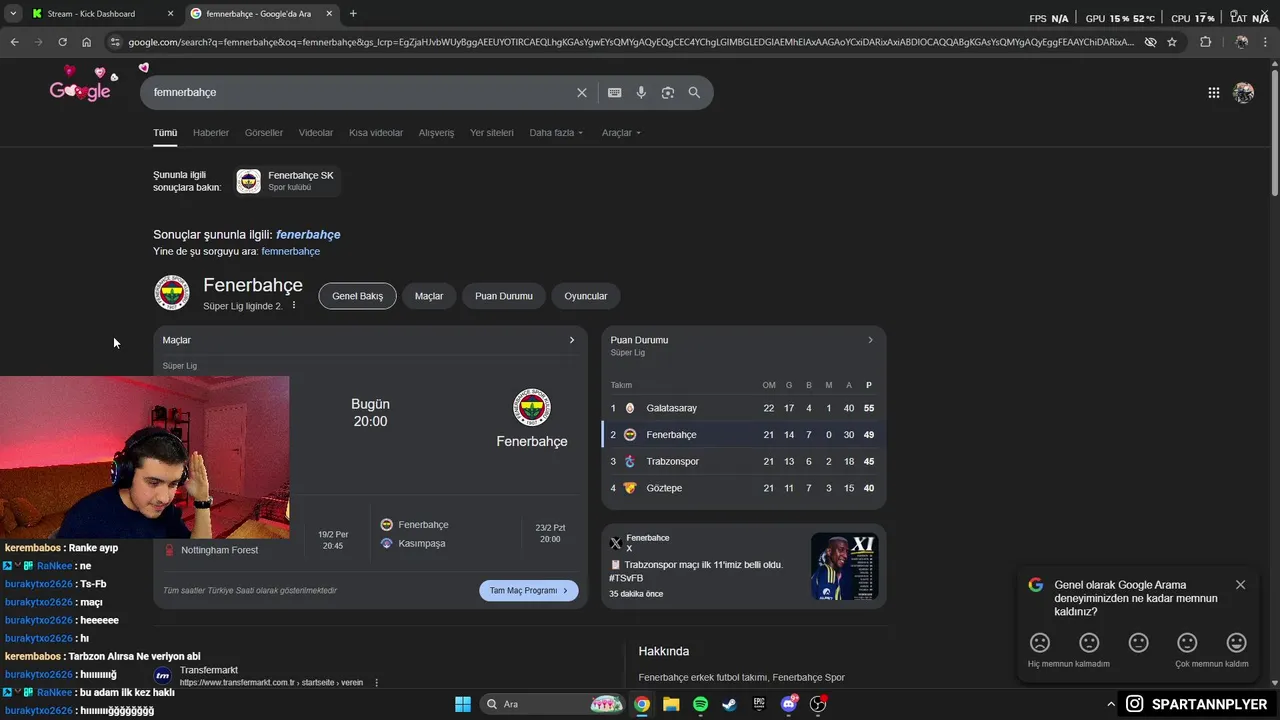Select the Oyuncular chip
1280x720 pixels.
[586, 296]
